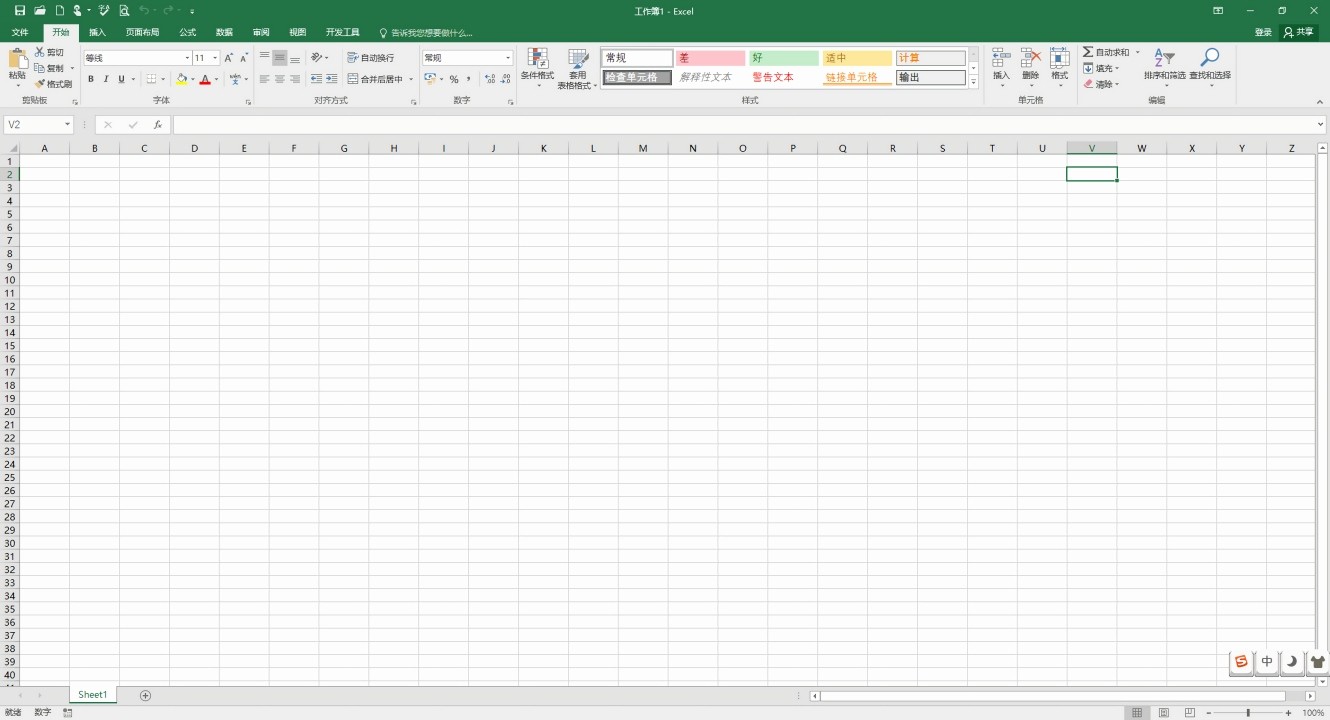This screenshot has width=1330, height=720.
Task: Open the 公式 ribbon tab
Action: (187, 31)
